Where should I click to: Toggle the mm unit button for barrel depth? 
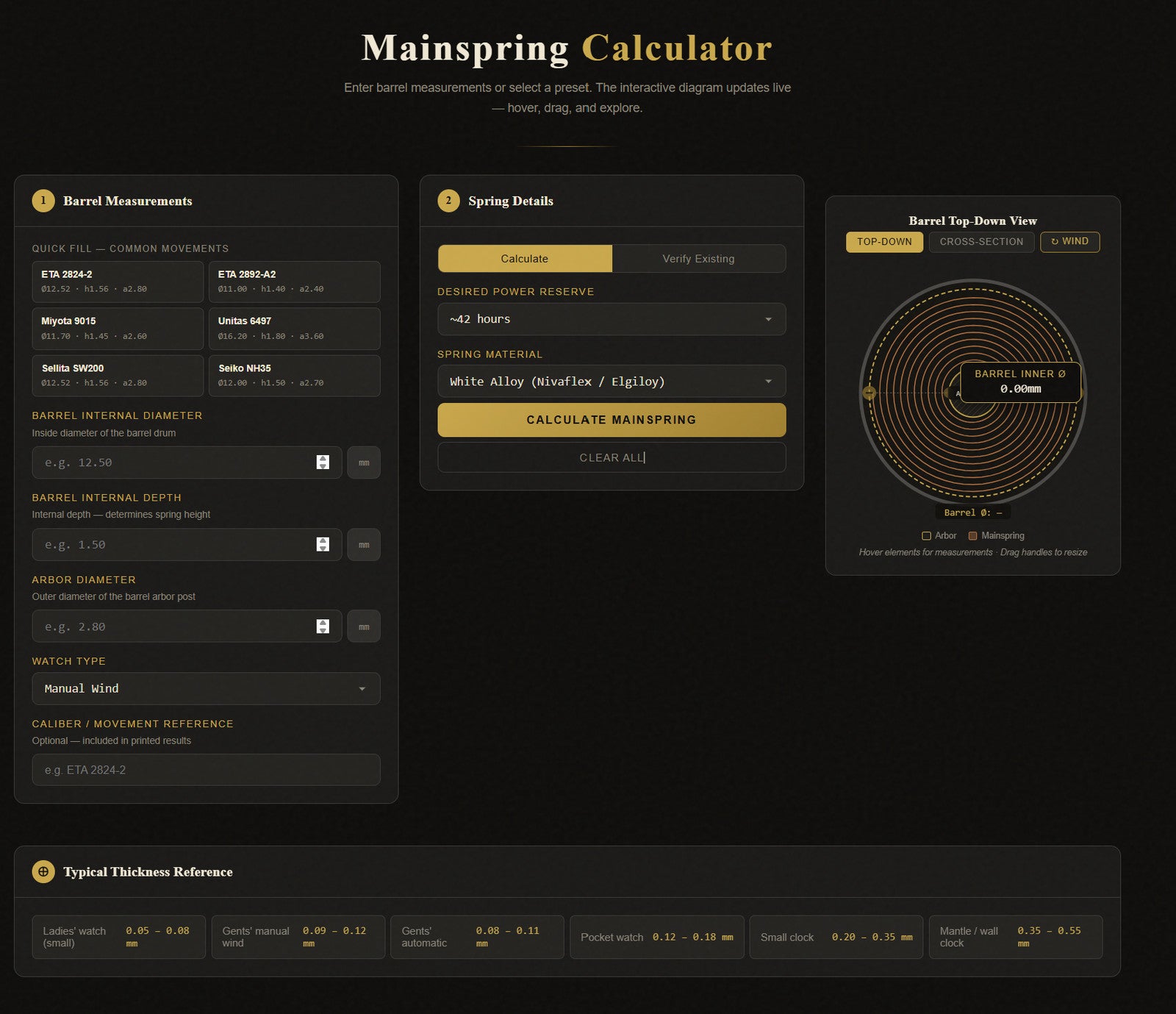click(364, 545)
